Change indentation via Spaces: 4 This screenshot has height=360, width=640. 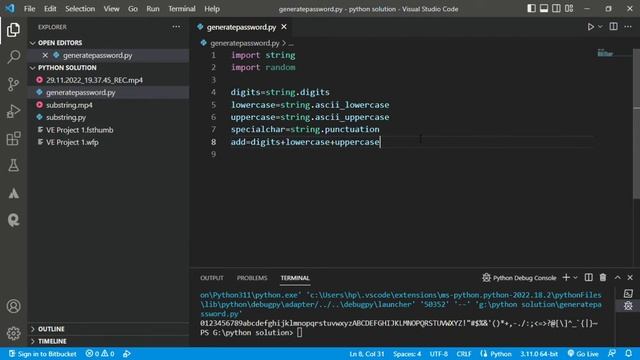click(x=407, y=354)
